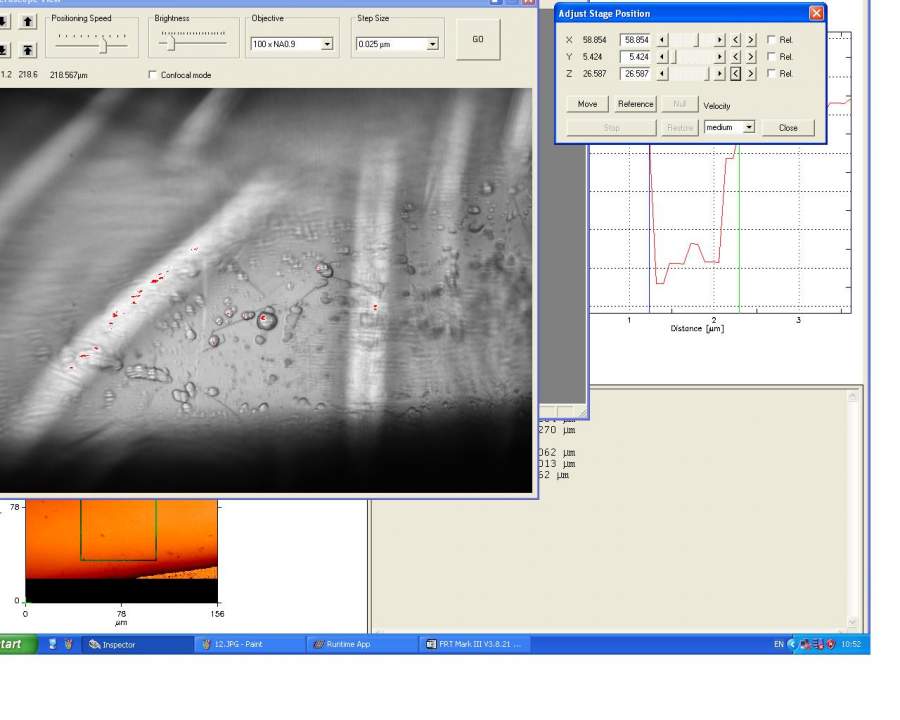Step Y position right with '>' button
Image resolution: width=900 pixels, height=720 pixels.
[751, 57]
